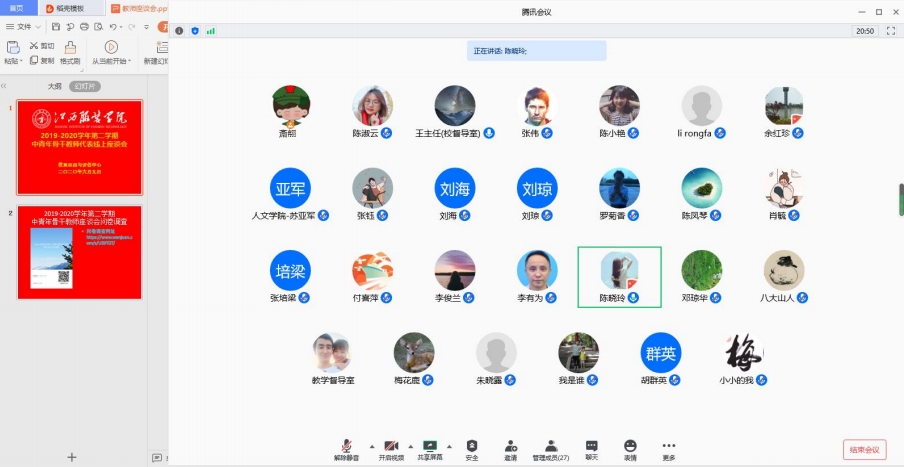Expand arrow next to 共享屏幕 share options
The image size is (904, 467).
[x=449, y=445]
